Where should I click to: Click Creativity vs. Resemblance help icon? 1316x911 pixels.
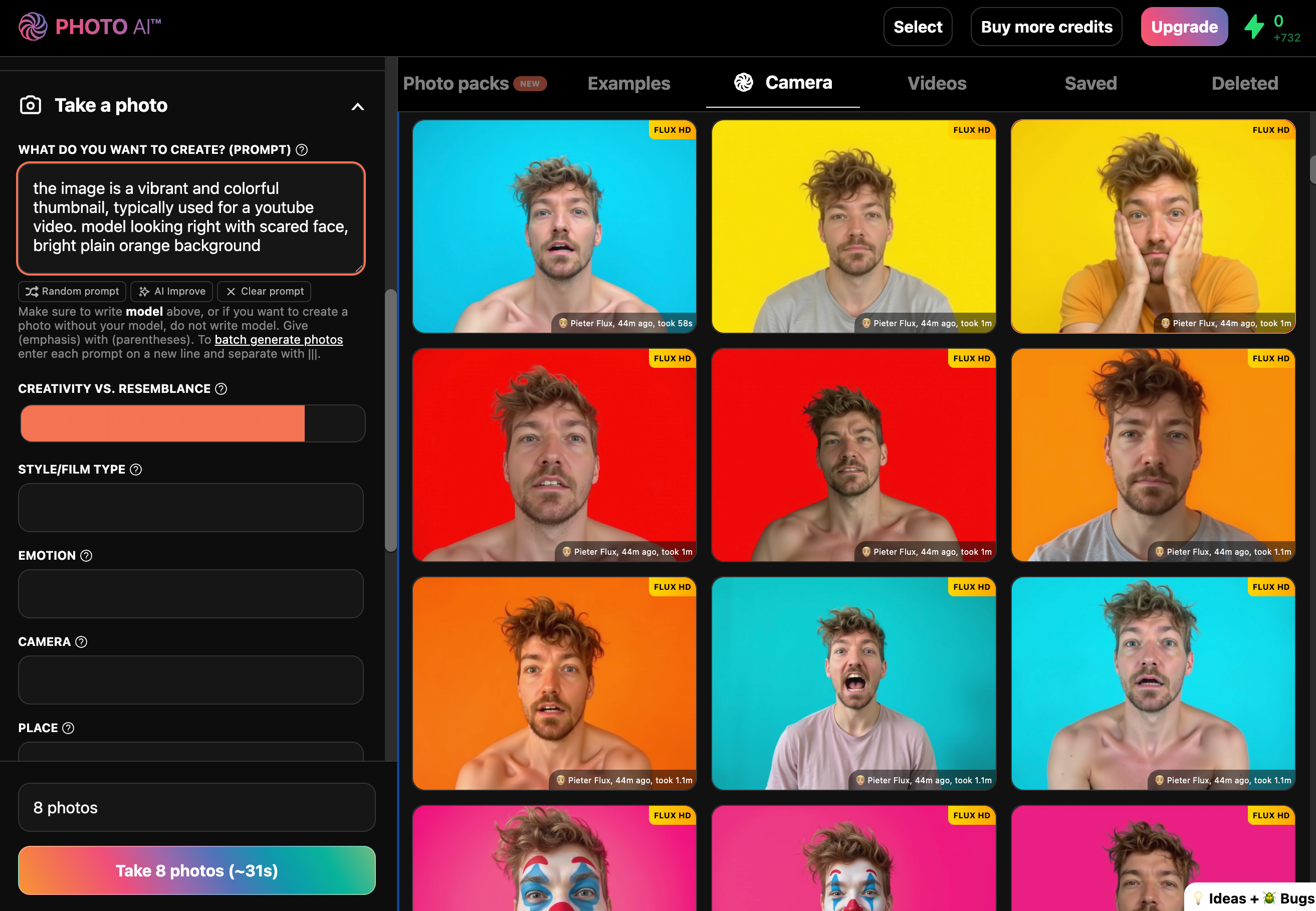(221, 389)
